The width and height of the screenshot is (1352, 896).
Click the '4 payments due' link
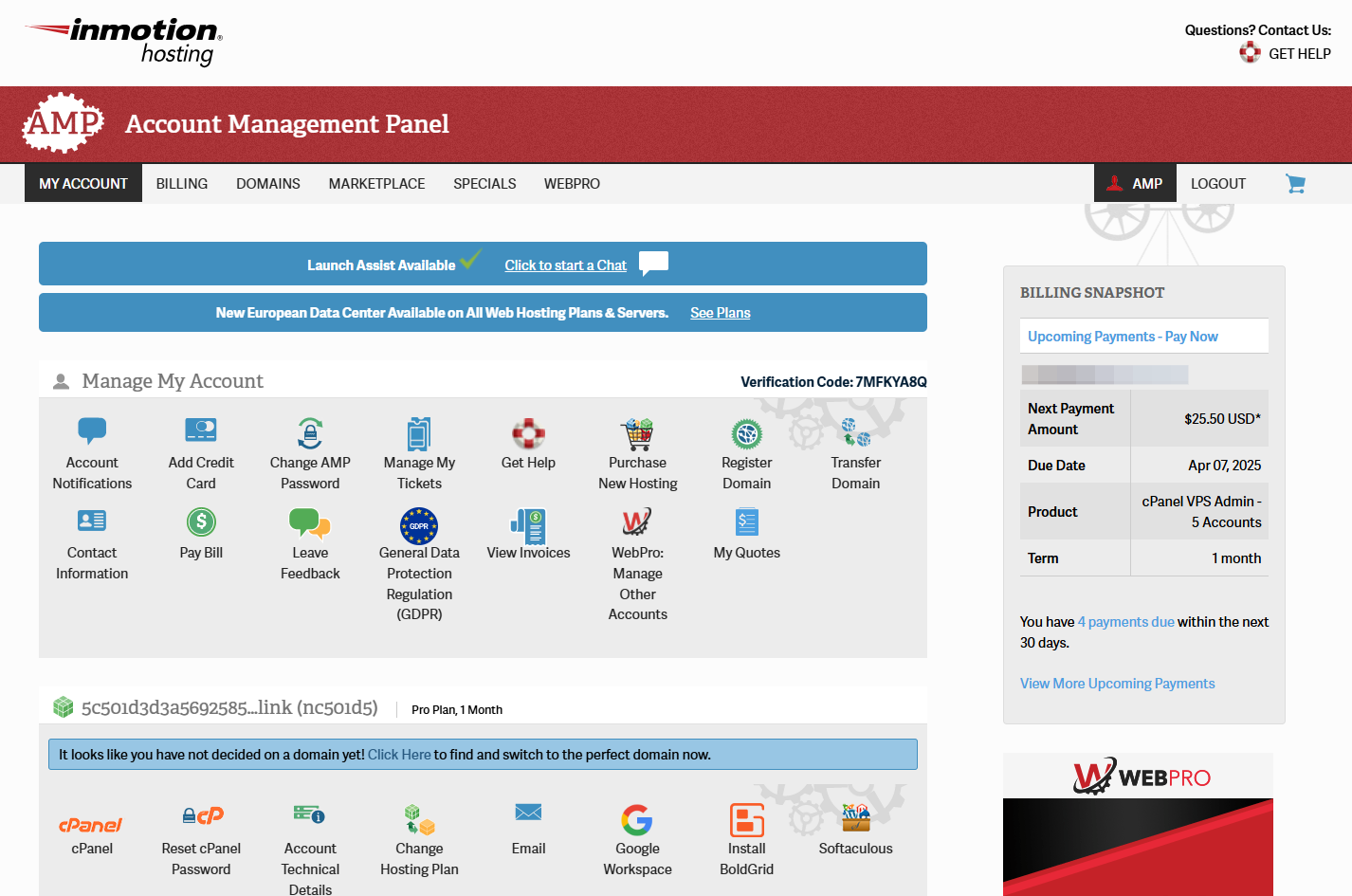point(1125,622)
